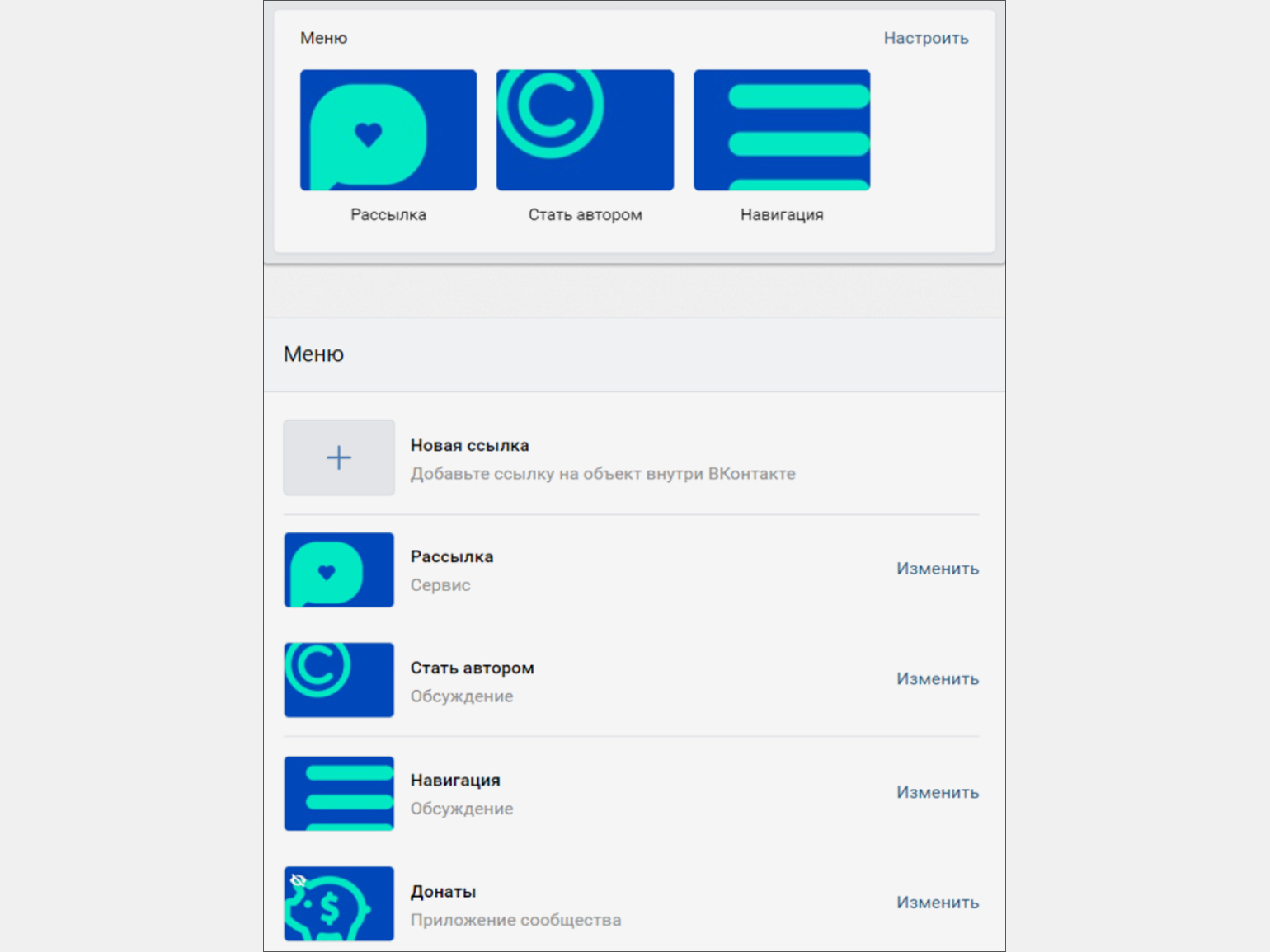Click Изменить next to Рассылка
The width and height of the screenshot is (1270, 952).
pos(937,569)
